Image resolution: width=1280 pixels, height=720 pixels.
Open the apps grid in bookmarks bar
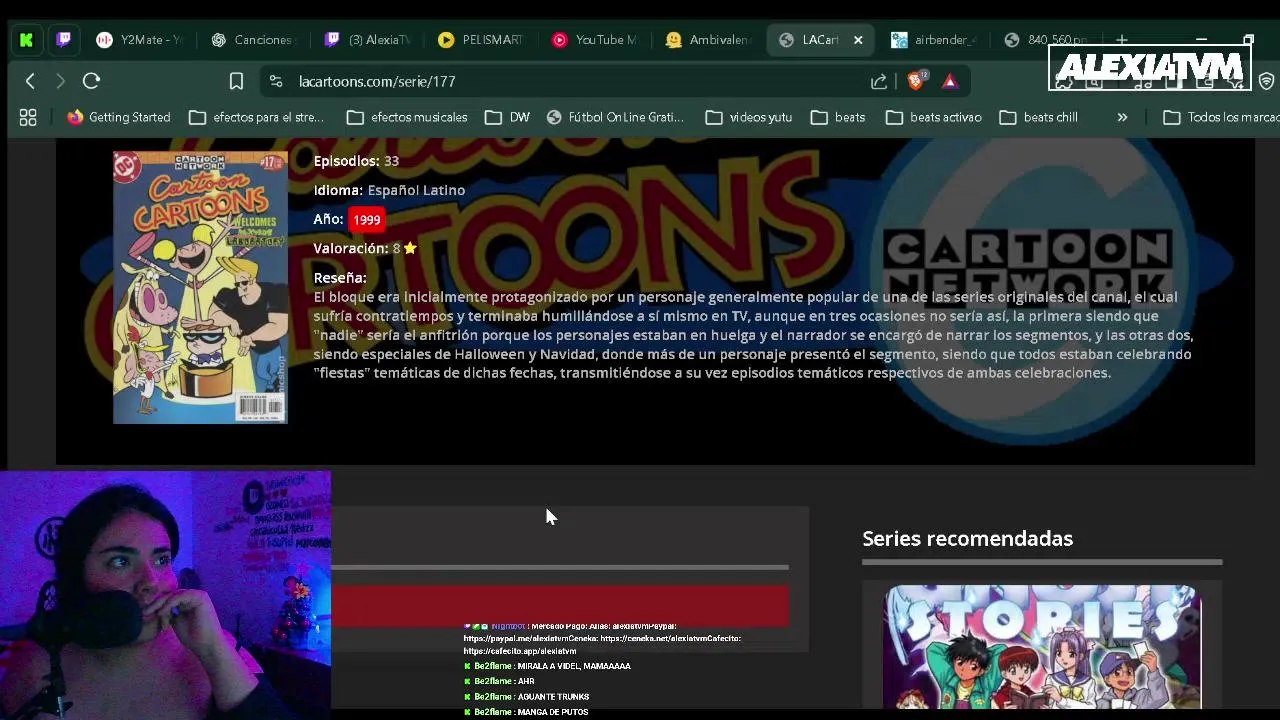pyautogui.click(x=28, y=117)
